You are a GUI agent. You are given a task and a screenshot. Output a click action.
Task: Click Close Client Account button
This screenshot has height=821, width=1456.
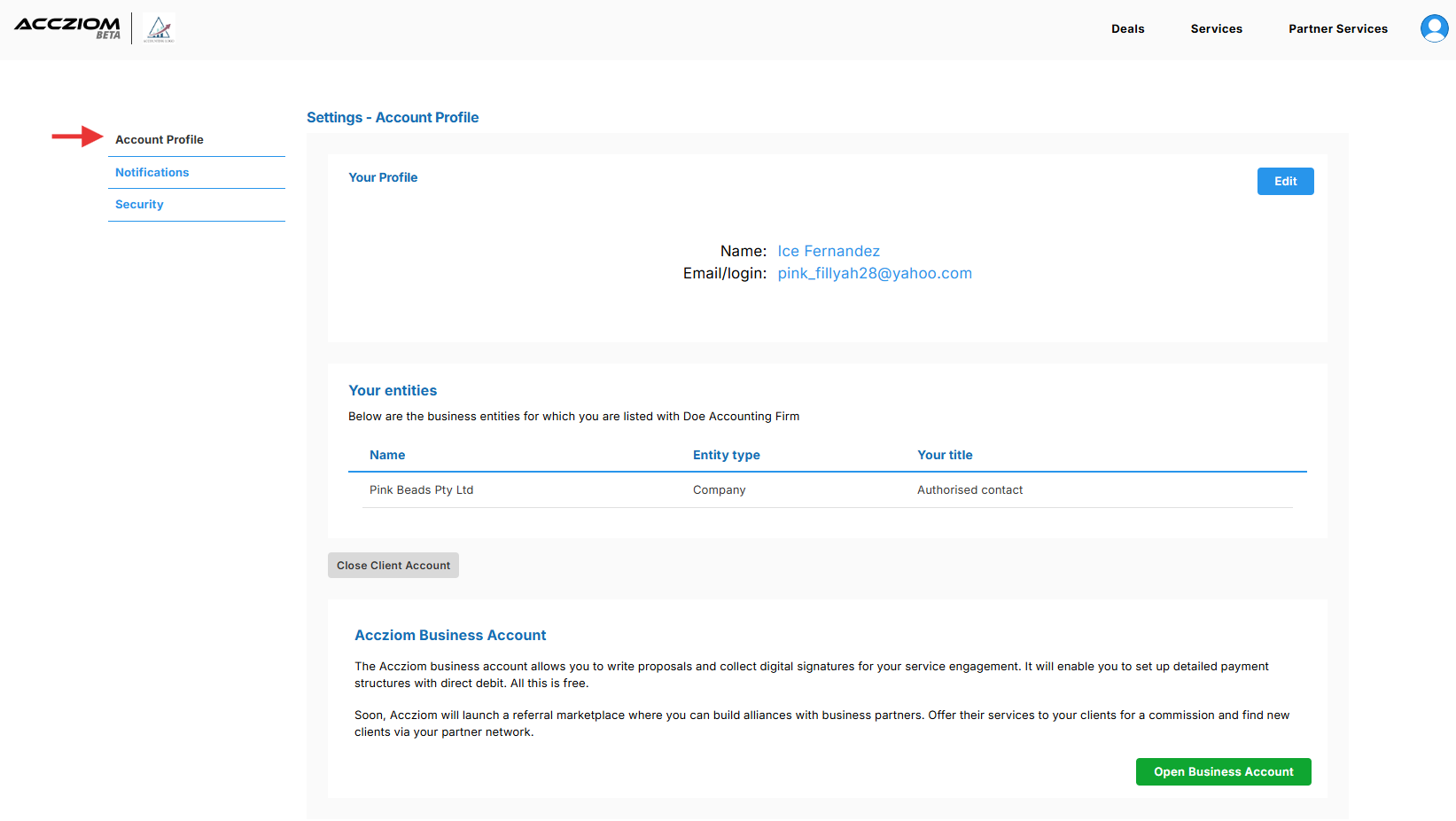[393, 565]
